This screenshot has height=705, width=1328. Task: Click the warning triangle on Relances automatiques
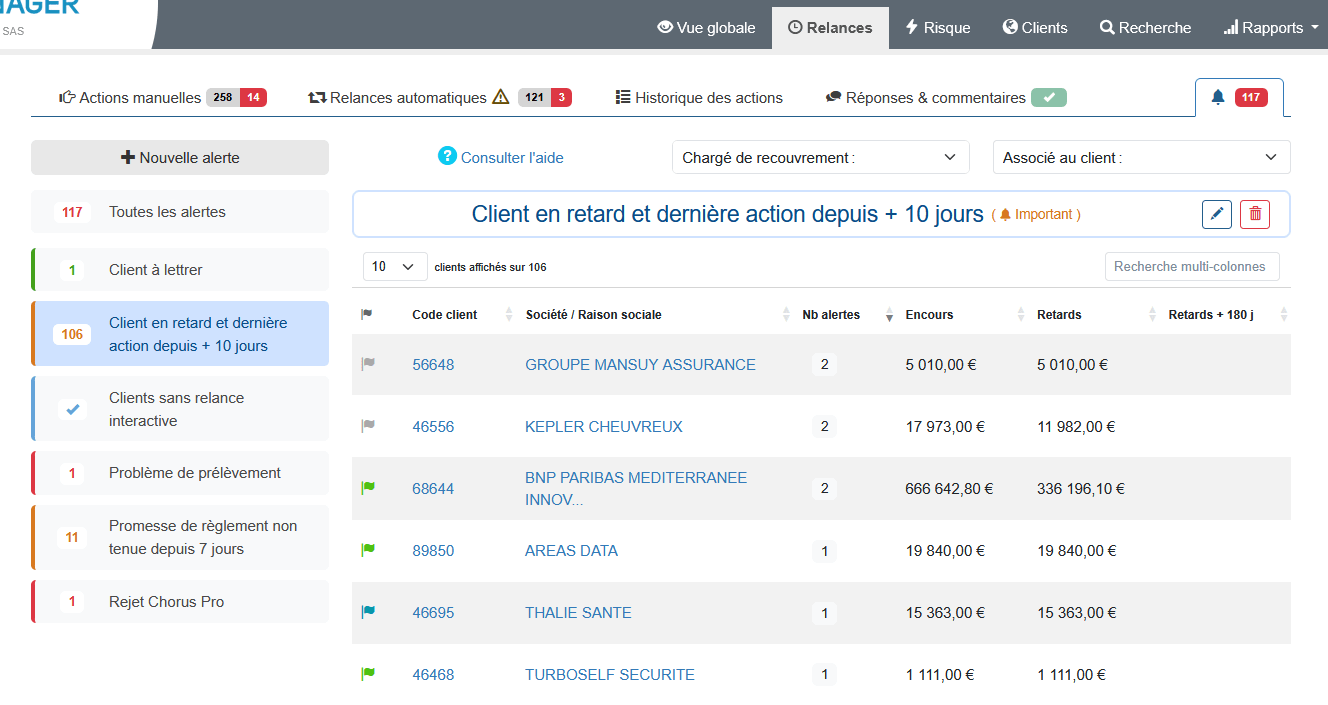coord(501,97)
